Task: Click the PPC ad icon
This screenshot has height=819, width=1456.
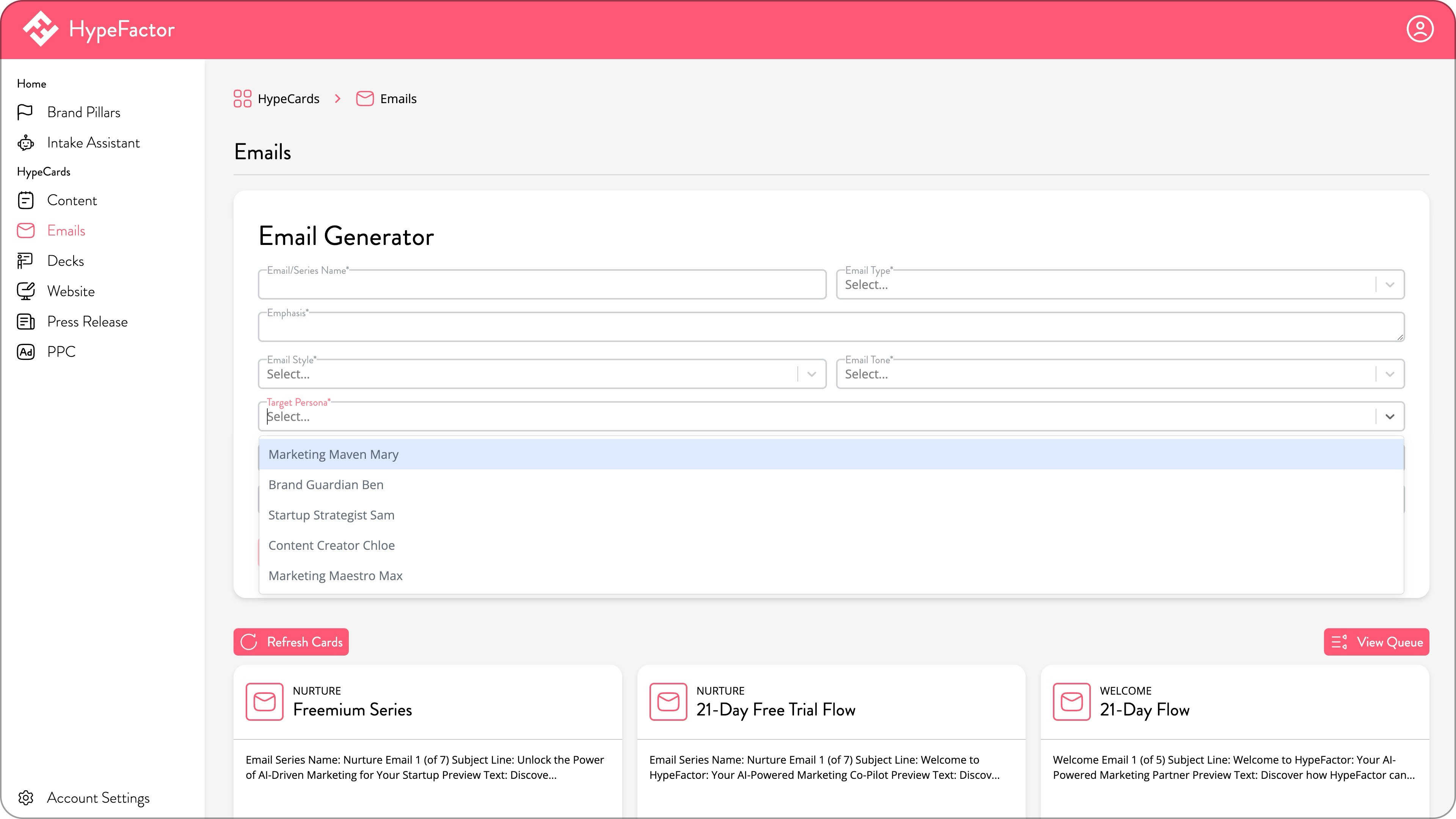Action: coord(25,351)
